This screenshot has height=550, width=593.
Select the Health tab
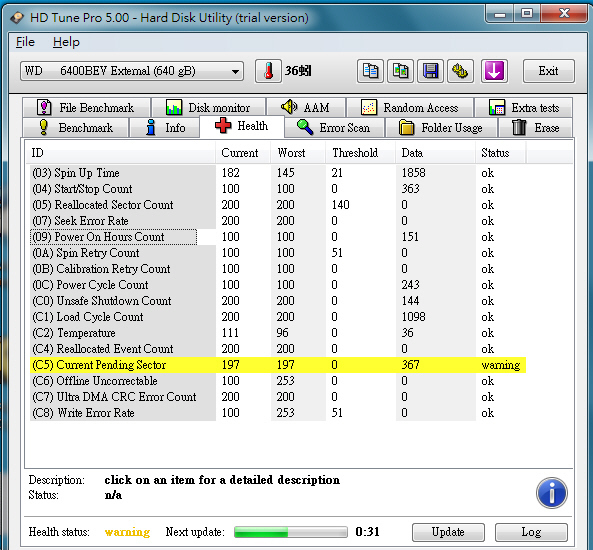coord(242,126)
